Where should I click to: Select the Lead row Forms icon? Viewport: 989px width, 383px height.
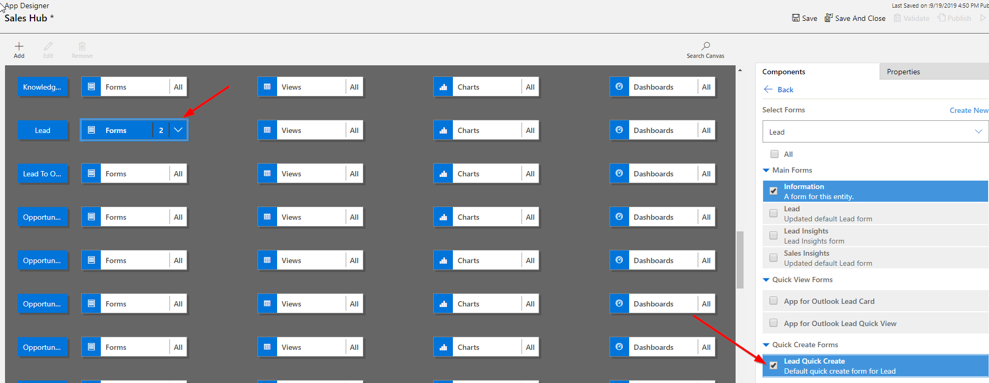coord(91,130)
